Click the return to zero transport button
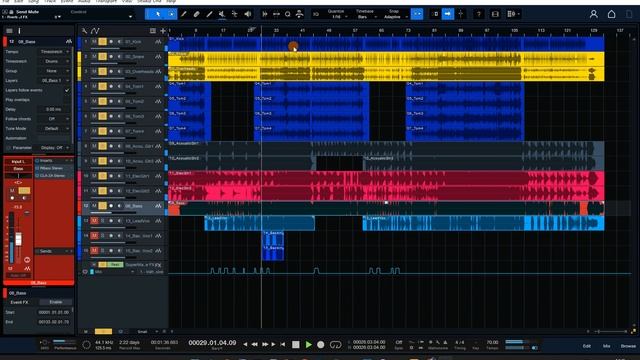The image size is (640, 360). [283, 345]
